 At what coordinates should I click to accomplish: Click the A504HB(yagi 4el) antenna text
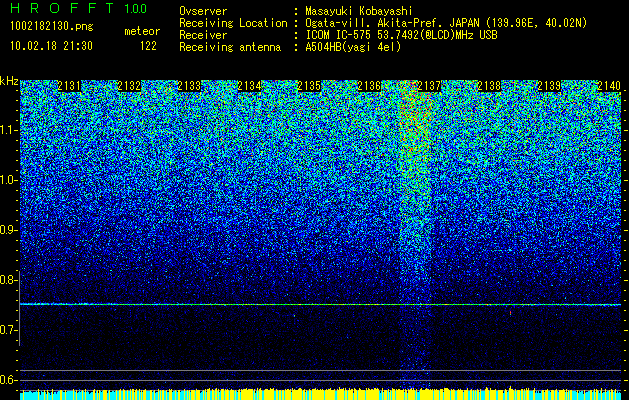coord(353,47)
